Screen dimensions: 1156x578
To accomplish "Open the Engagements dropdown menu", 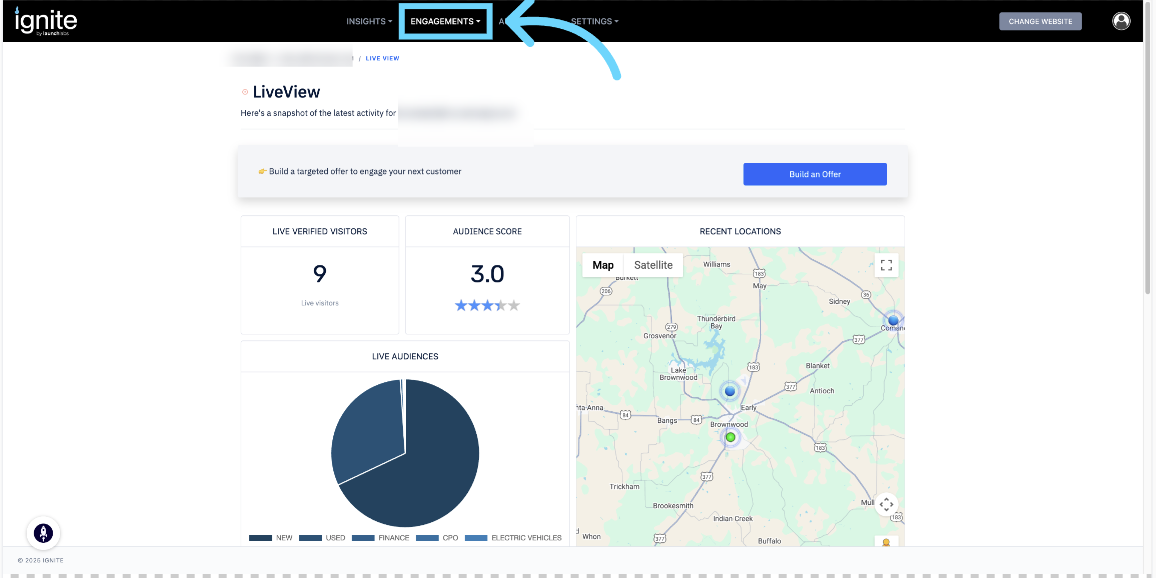I will click(x=445, y=21).
